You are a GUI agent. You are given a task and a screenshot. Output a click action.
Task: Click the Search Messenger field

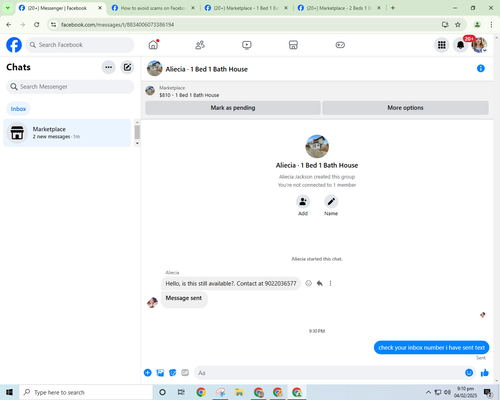point(70,87)
